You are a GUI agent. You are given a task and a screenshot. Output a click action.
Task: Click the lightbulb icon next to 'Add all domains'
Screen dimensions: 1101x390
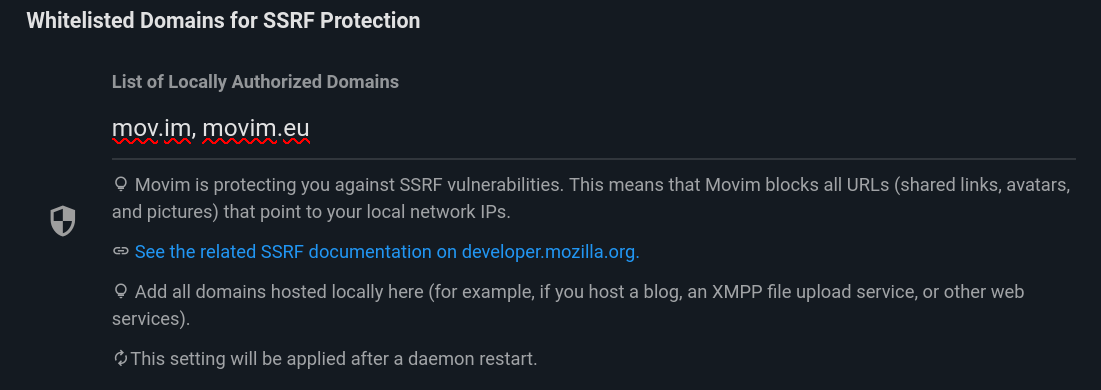click(121, 291)
